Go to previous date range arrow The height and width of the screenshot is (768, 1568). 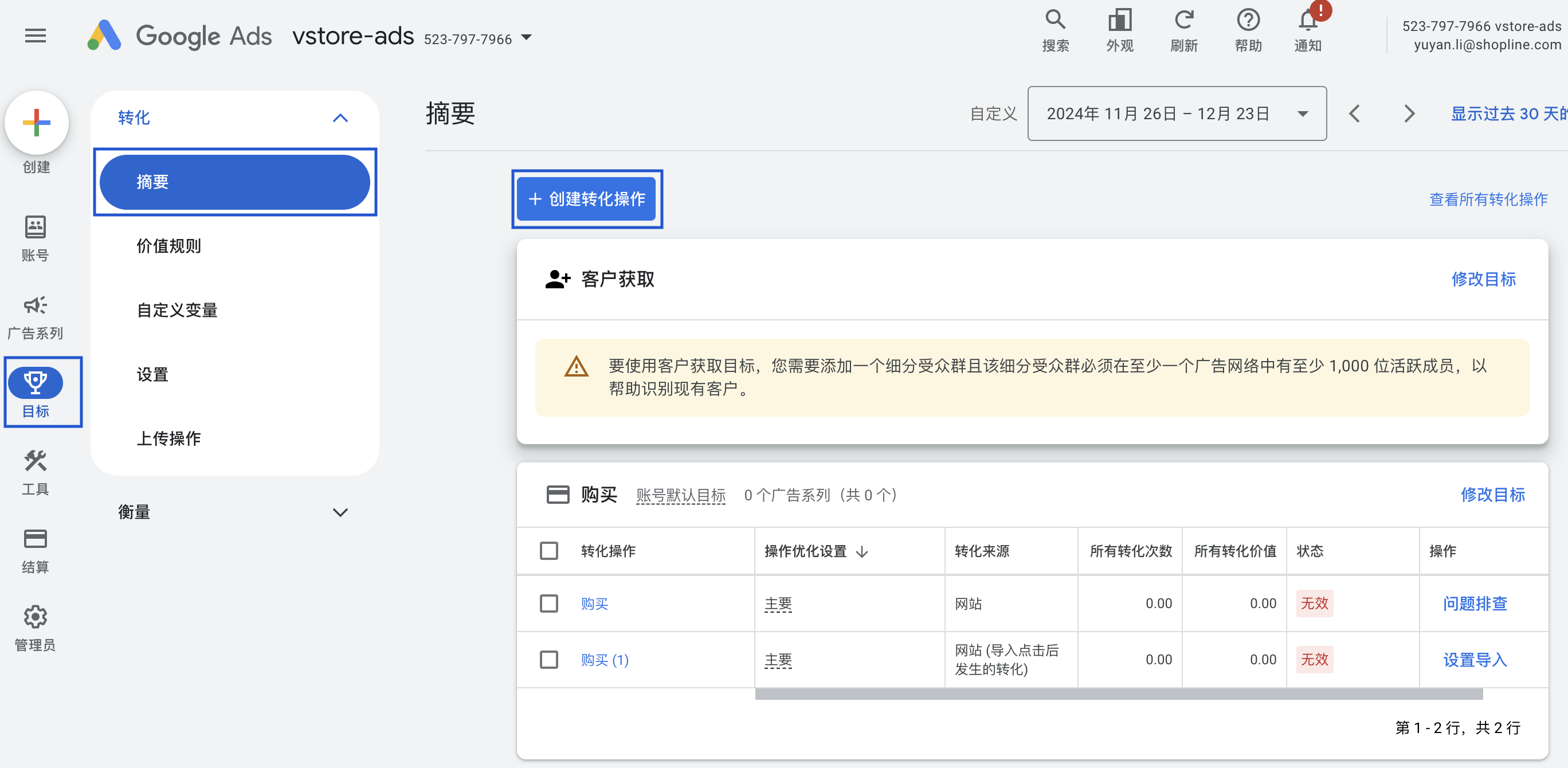click(x=1354, y=114)
